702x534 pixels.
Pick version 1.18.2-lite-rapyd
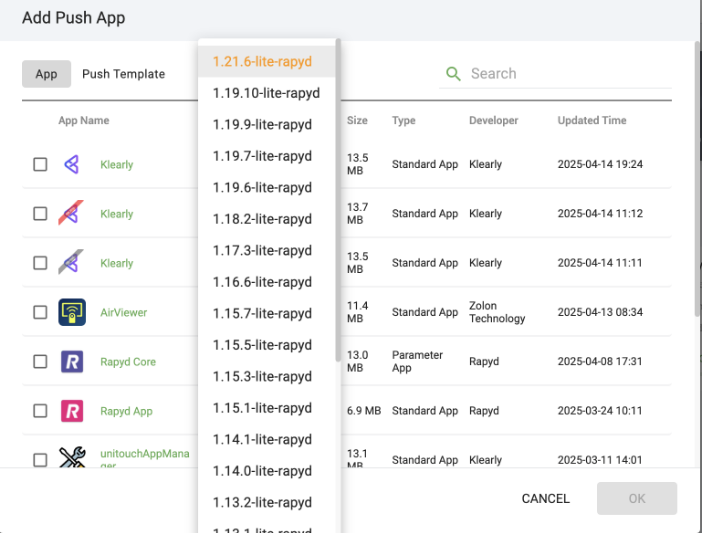(x=267, y=219)
